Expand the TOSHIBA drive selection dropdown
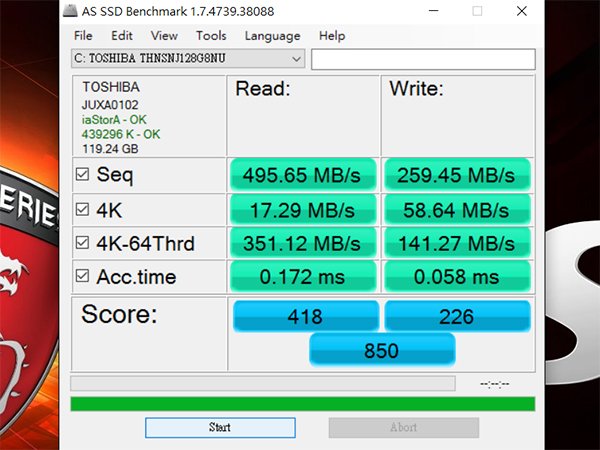 pos(296,59)
